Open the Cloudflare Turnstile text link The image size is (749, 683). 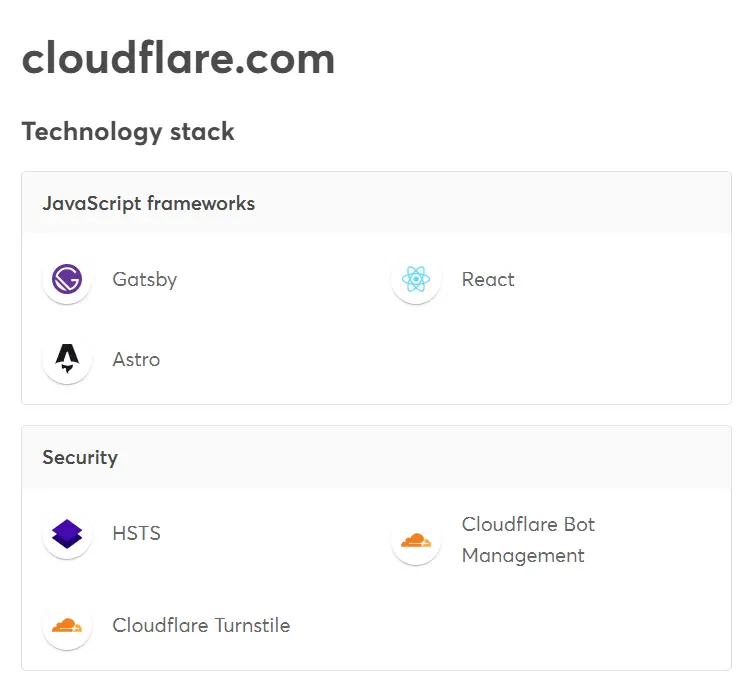201,625
